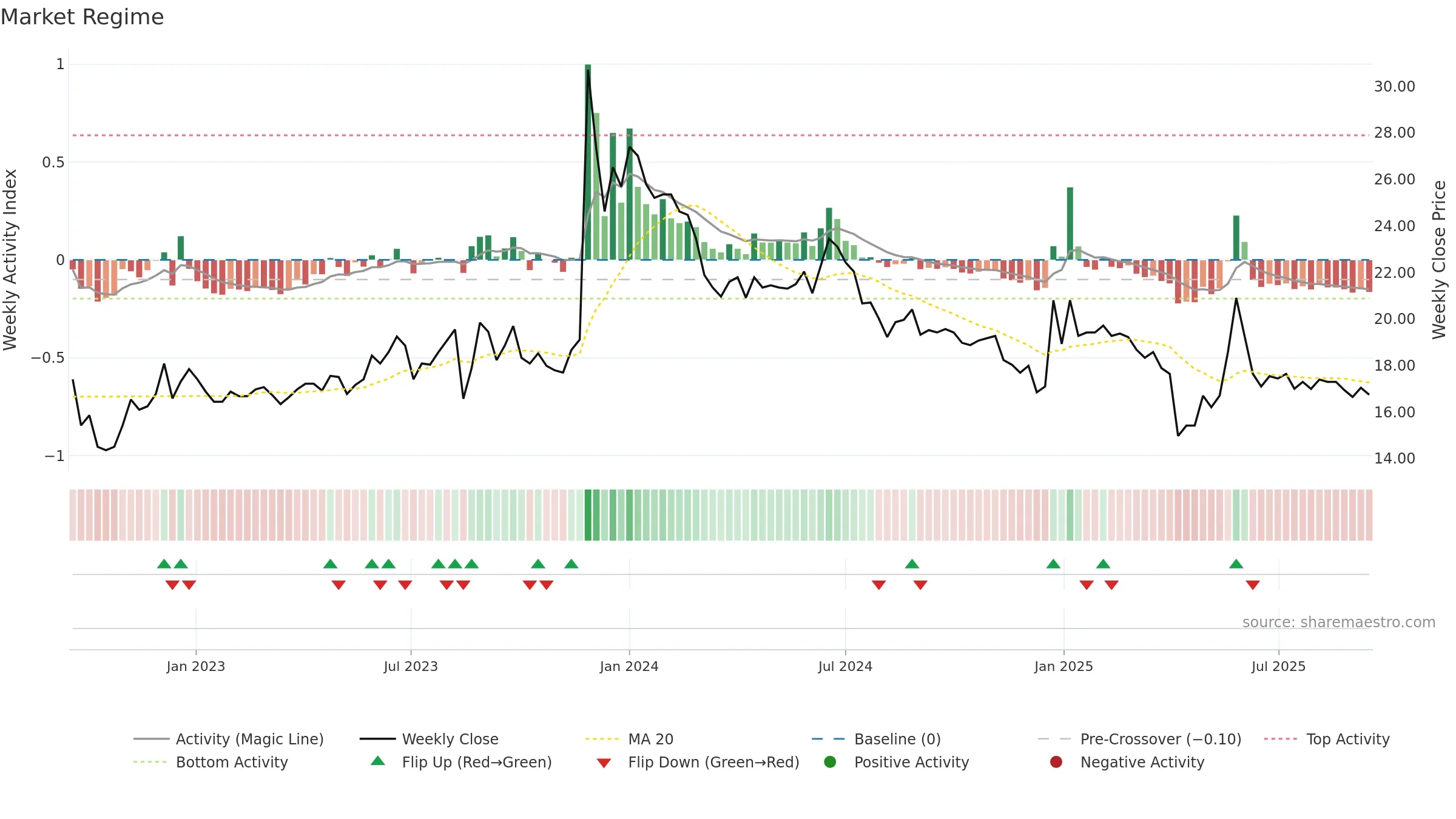Click the pink Top Activity legend line sample
This screenshot has height=819, width=1456.
(x=1280, y=739)
